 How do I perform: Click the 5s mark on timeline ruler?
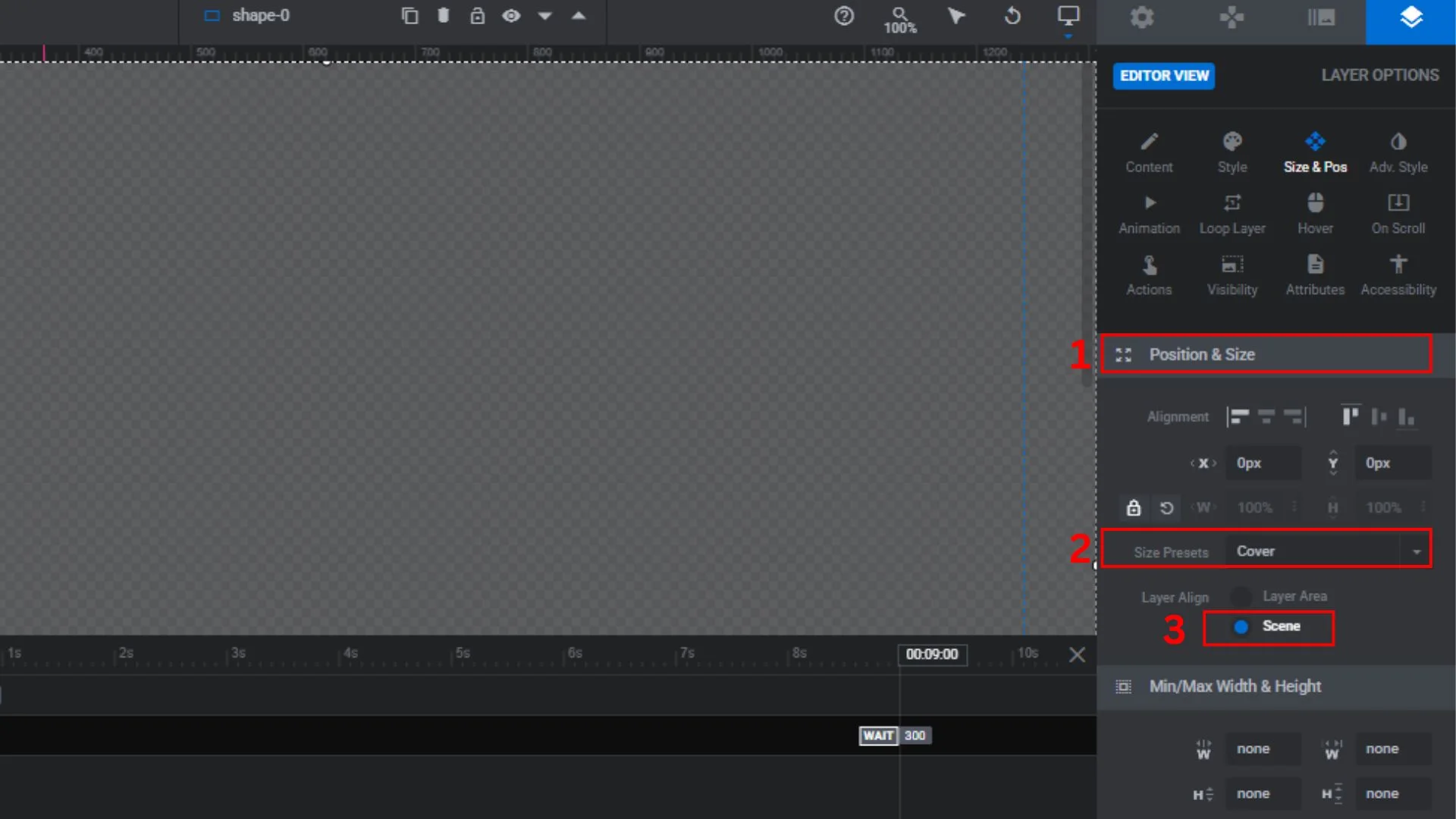(462, 653)
